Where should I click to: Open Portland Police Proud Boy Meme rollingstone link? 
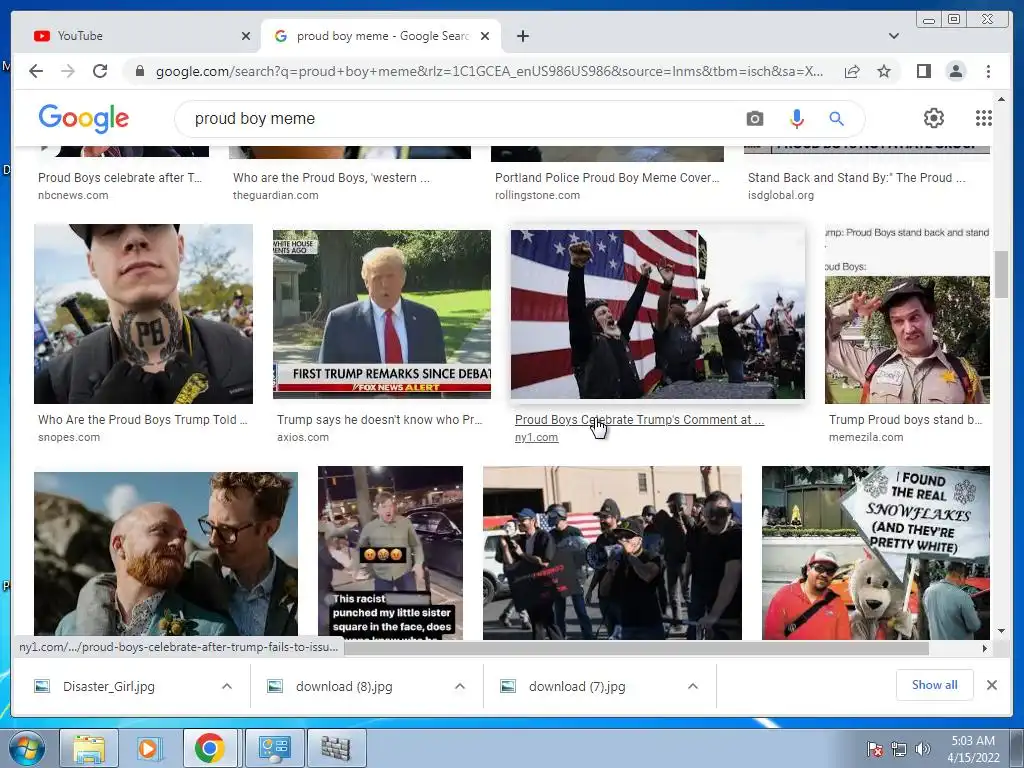[x=607, y=178]
